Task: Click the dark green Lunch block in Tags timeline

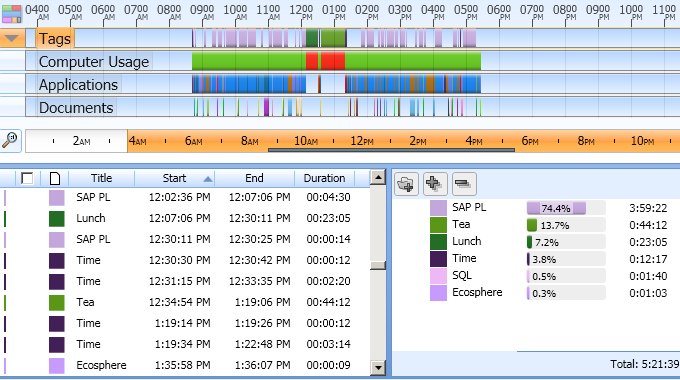Action: pyautogui.click(x=312, y=38)
